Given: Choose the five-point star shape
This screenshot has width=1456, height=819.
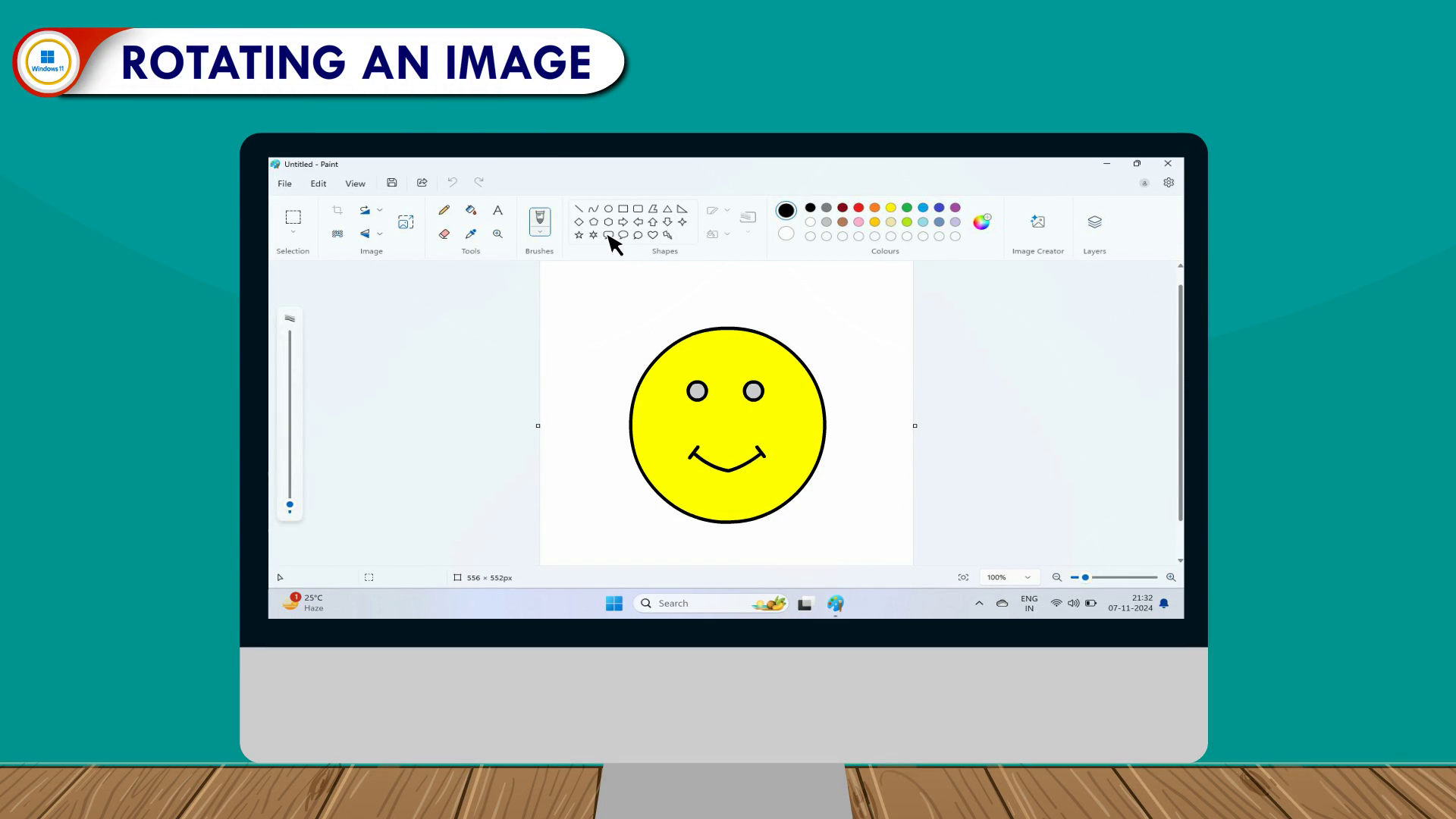Looking at the screenshot, I should [579, 235].
